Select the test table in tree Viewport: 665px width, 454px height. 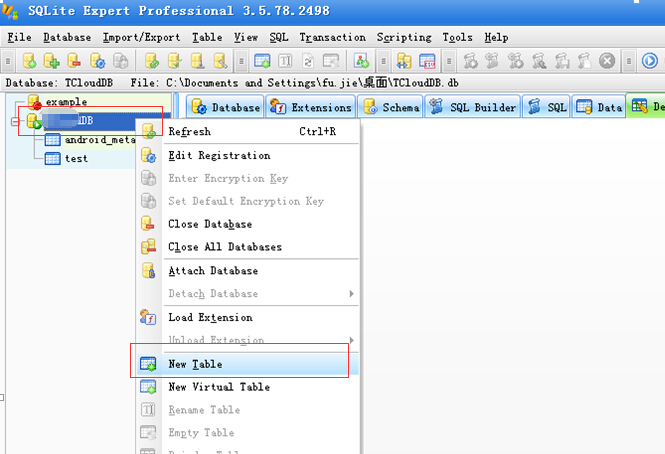76,159
